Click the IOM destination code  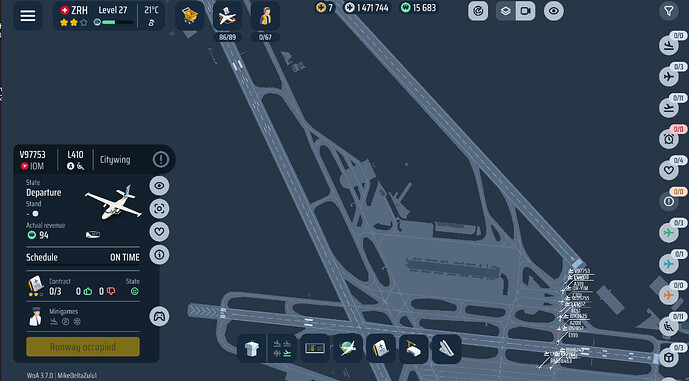pyautogui.click(x=36, y=167)
